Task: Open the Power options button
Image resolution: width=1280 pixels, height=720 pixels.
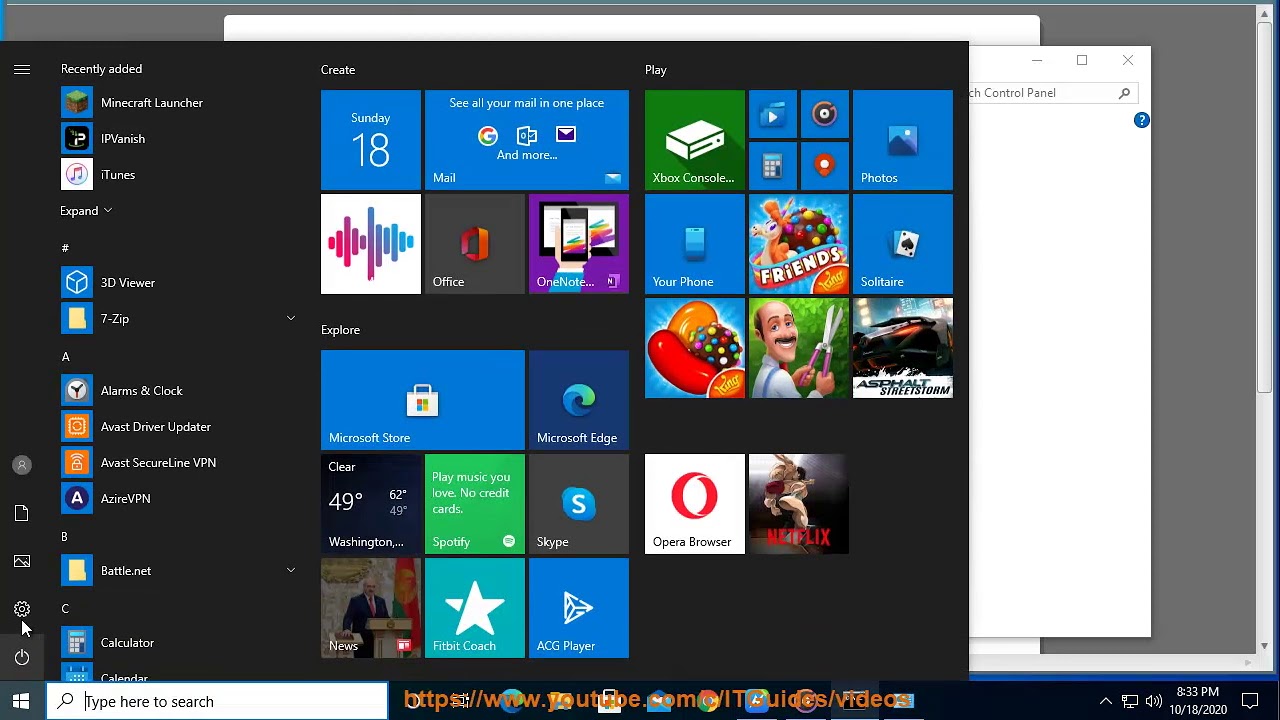Action: [22, 657]
